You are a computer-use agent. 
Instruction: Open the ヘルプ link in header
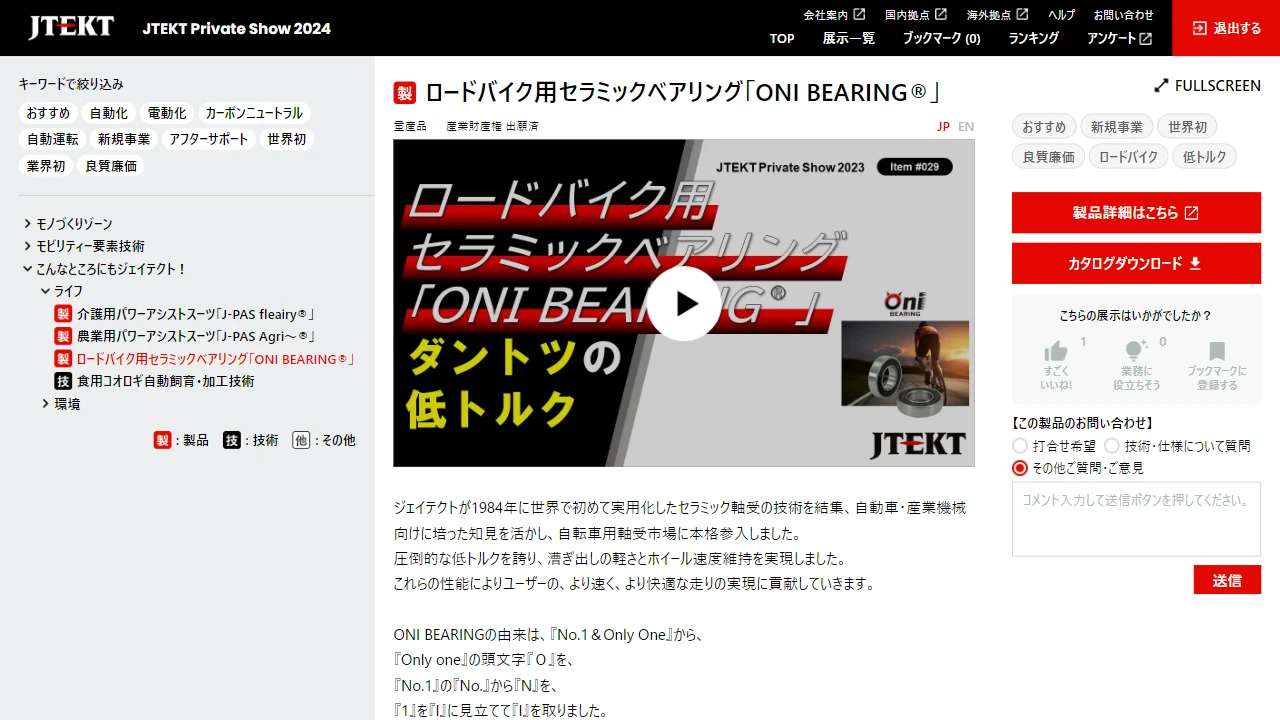pyautogui.click(x=1062, y=15)
